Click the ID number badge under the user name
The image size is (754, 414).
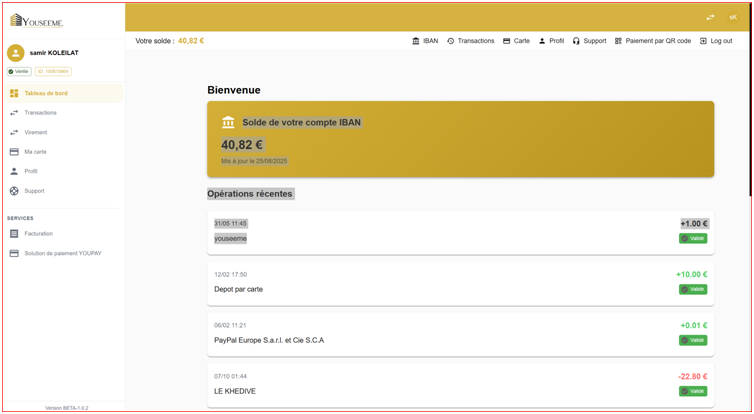(53, 72)
